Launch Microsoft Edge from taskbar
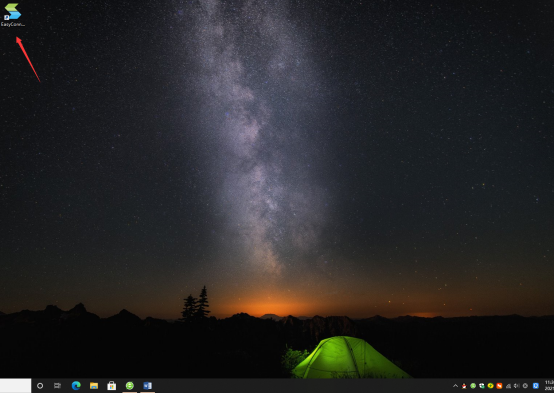Viewport: 554px width, 394px height. (76, 386)
